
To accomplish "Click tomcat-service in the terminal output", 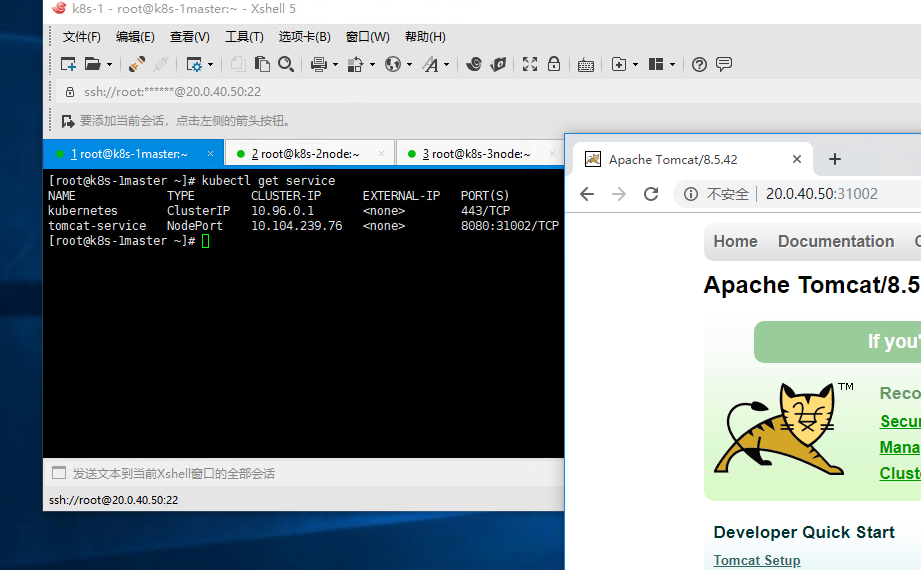I will [x=97, y=226].
